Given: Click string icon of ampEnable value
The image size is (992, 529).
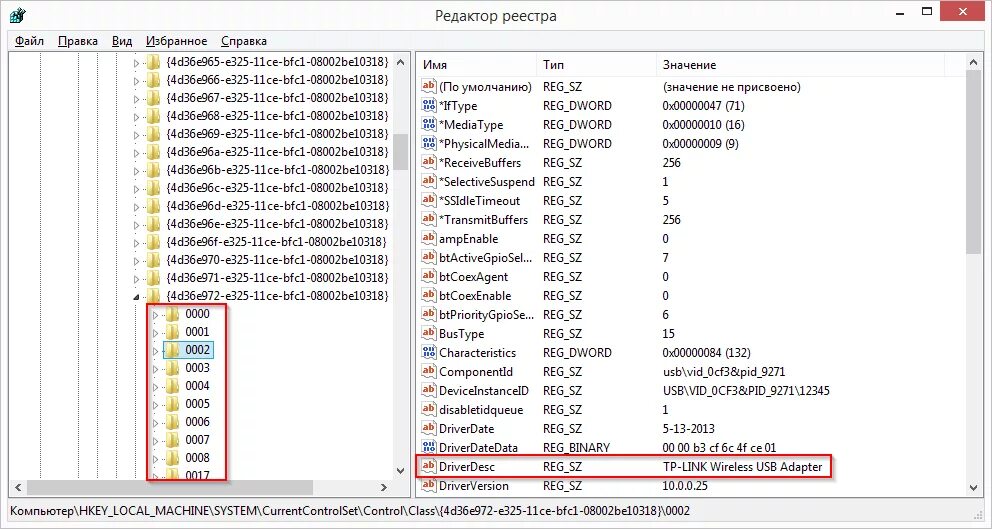Looking at the screenshot, I should point(429,239).
